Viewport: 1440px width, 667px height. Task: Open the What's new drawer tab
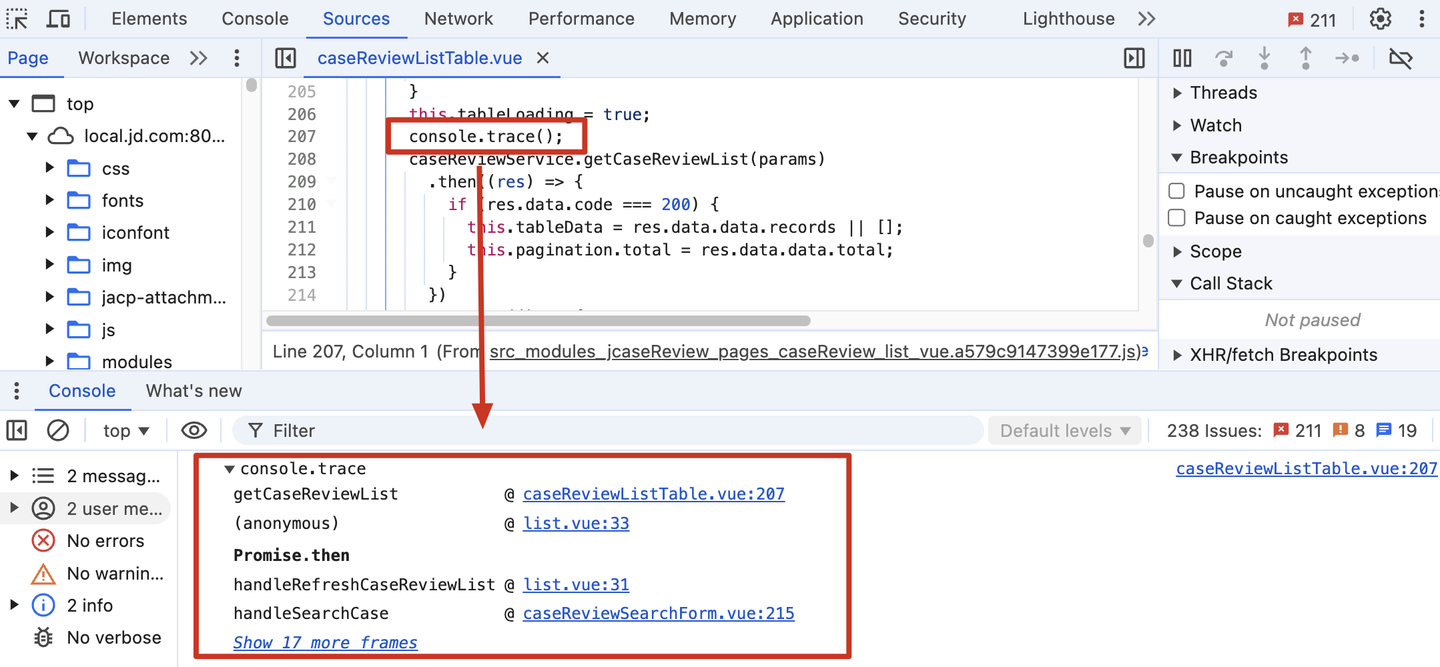coord(193,391)
